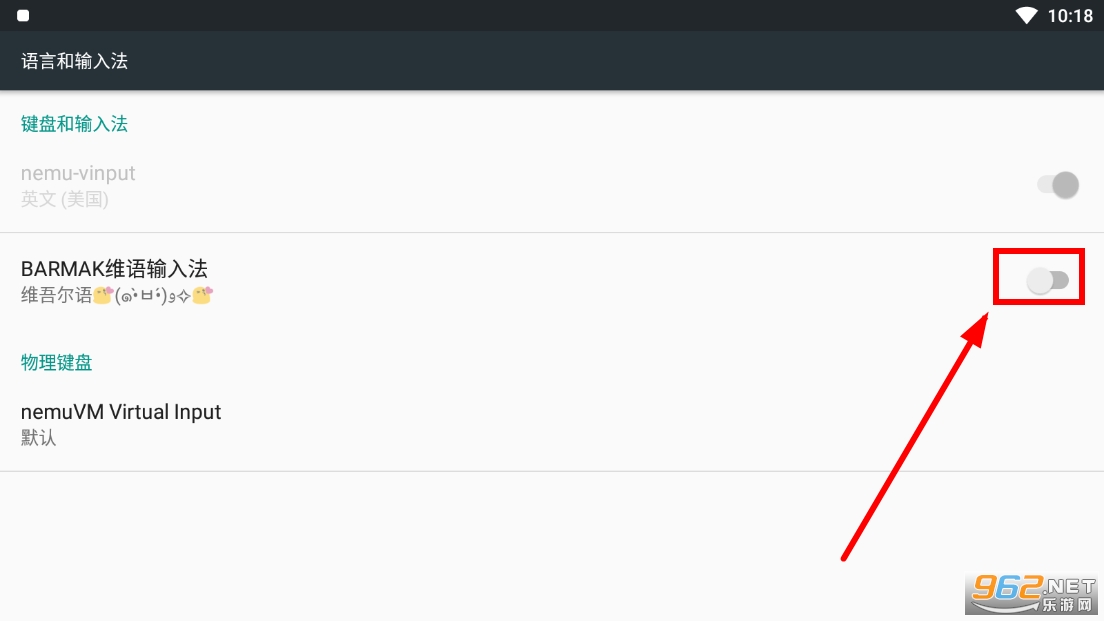Screen dimensions: 1104x621
Task: Click the kaomoji face in BARMAK subtitle
Action: tap(150, 296)
